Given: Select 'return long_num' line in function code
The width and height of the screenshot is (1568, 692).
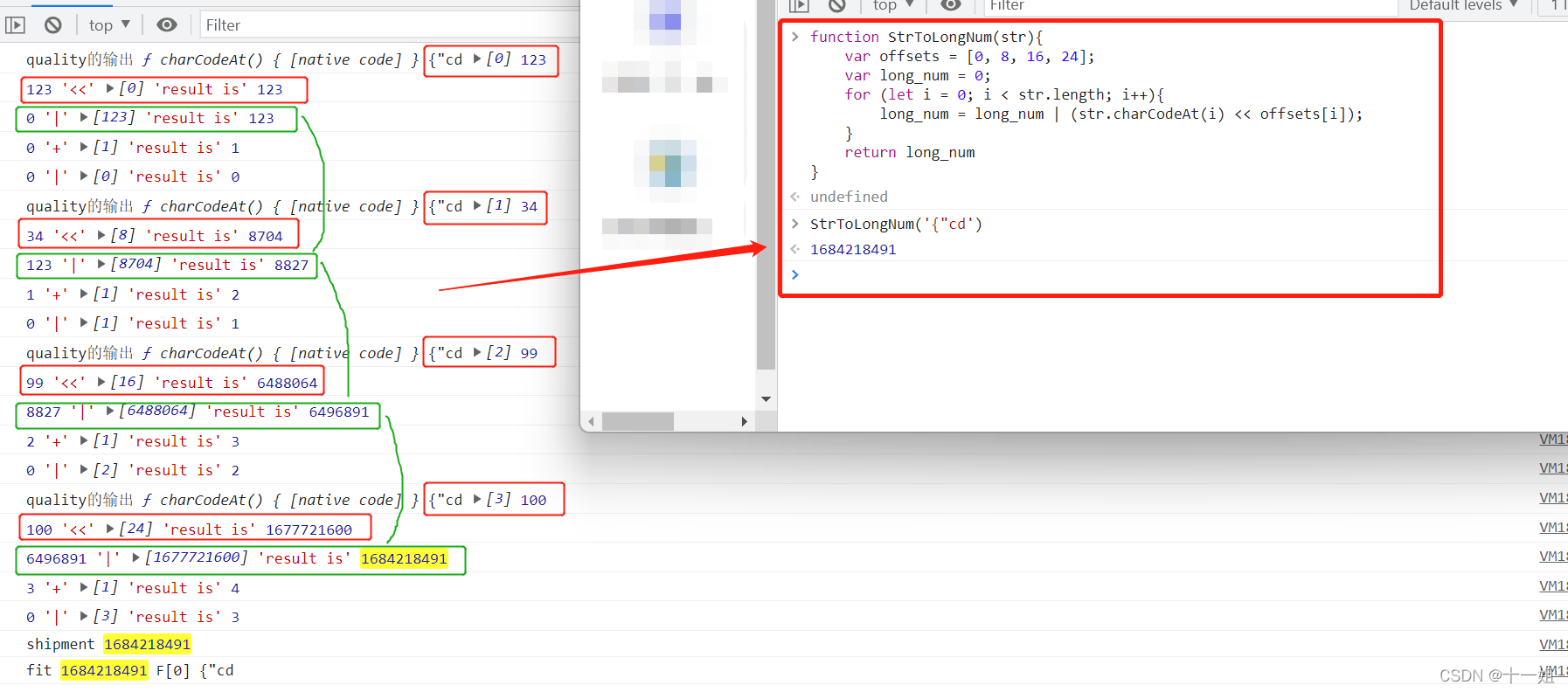Looking at the screenshot, I should 910,152.
